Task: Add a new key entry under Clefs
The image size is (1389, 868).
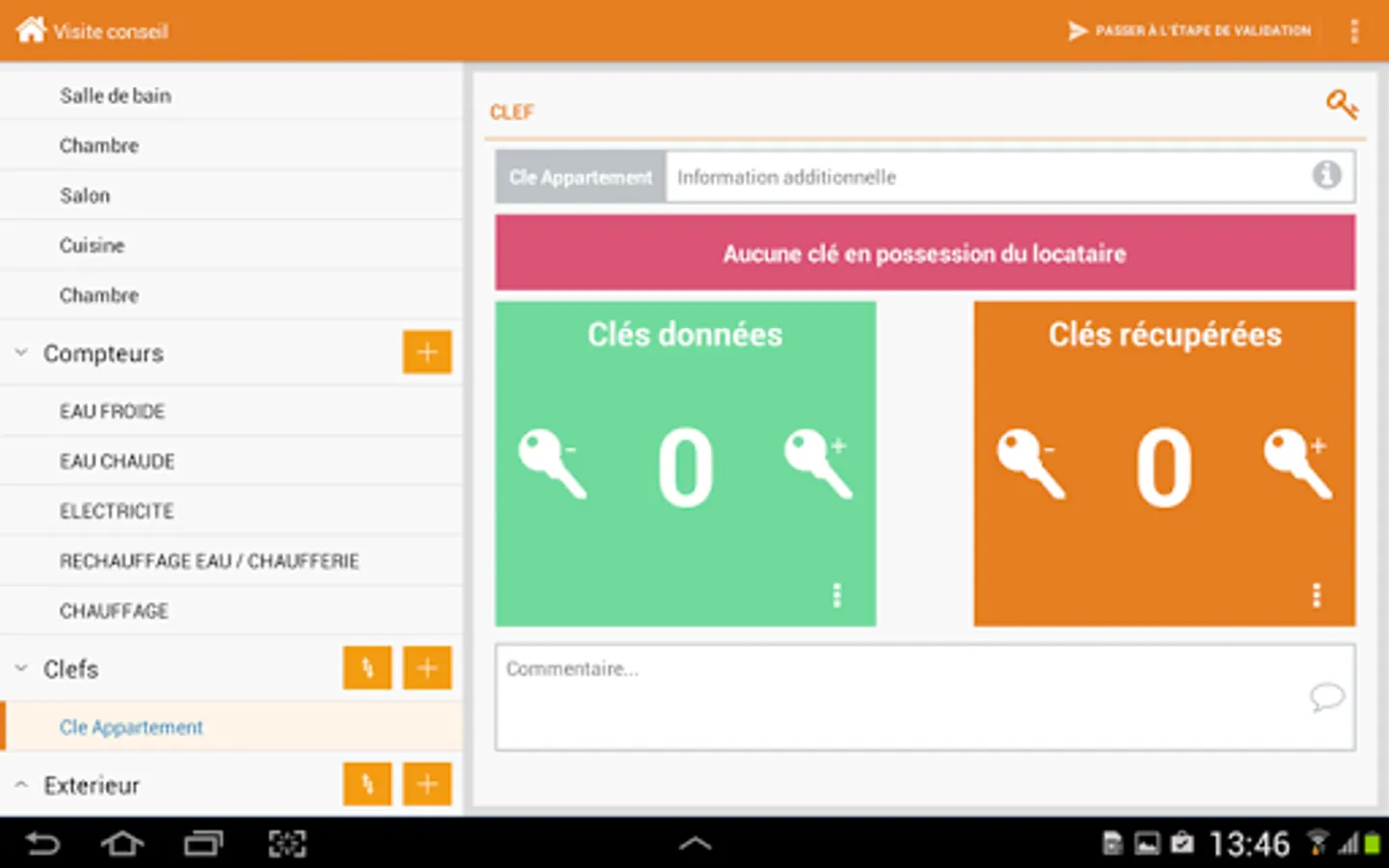Action: pyautogui.click(x=426, y=667)
